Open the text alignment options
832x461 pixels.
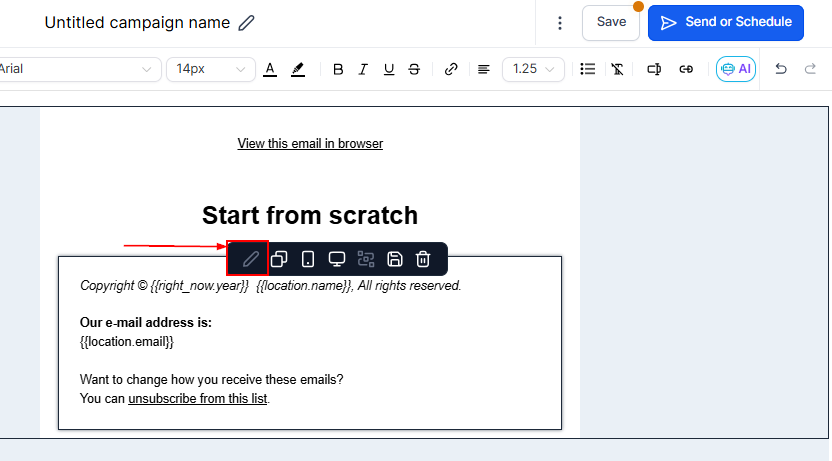click(483, 69)
